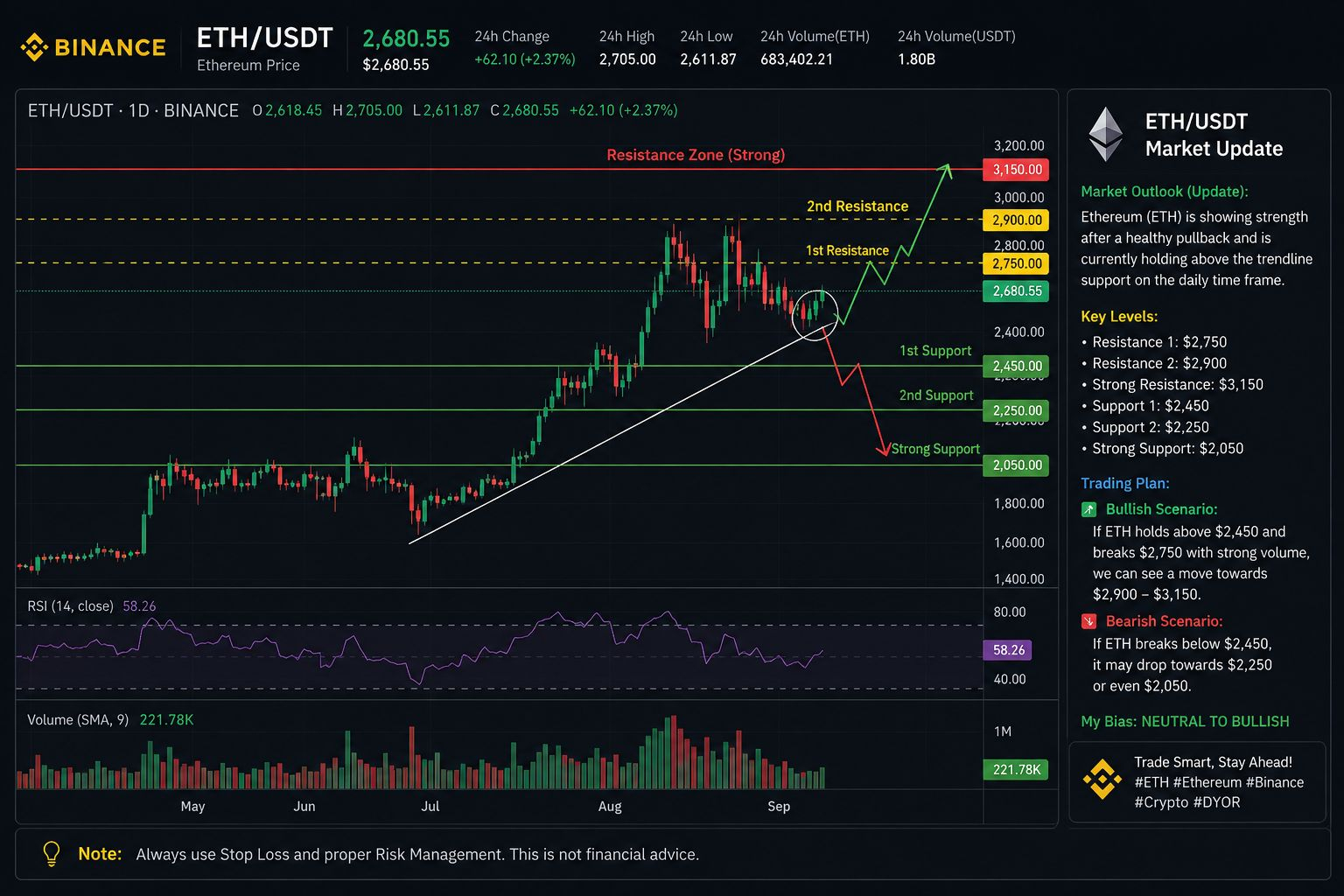
Task: Select the "Support 1: $2,450" list item
Action: point(1145,406)
